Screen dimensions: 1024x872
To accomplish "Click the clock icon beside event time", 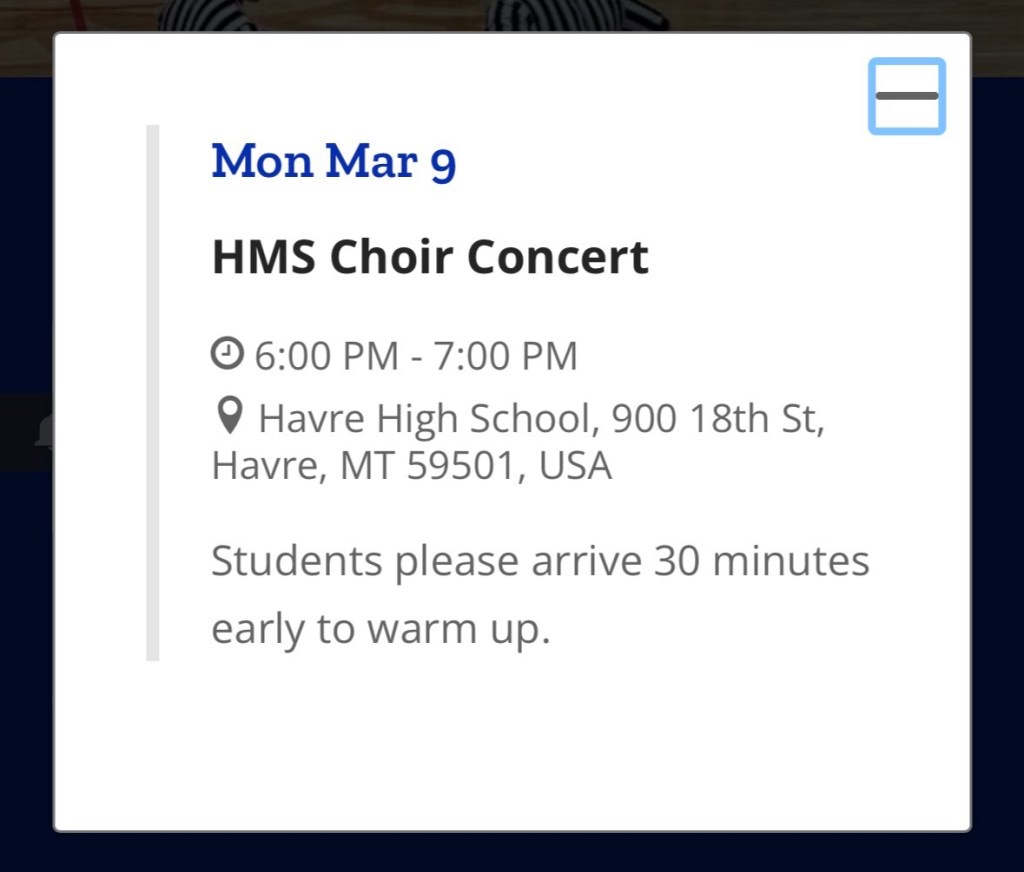I will (x=227, y=353).
